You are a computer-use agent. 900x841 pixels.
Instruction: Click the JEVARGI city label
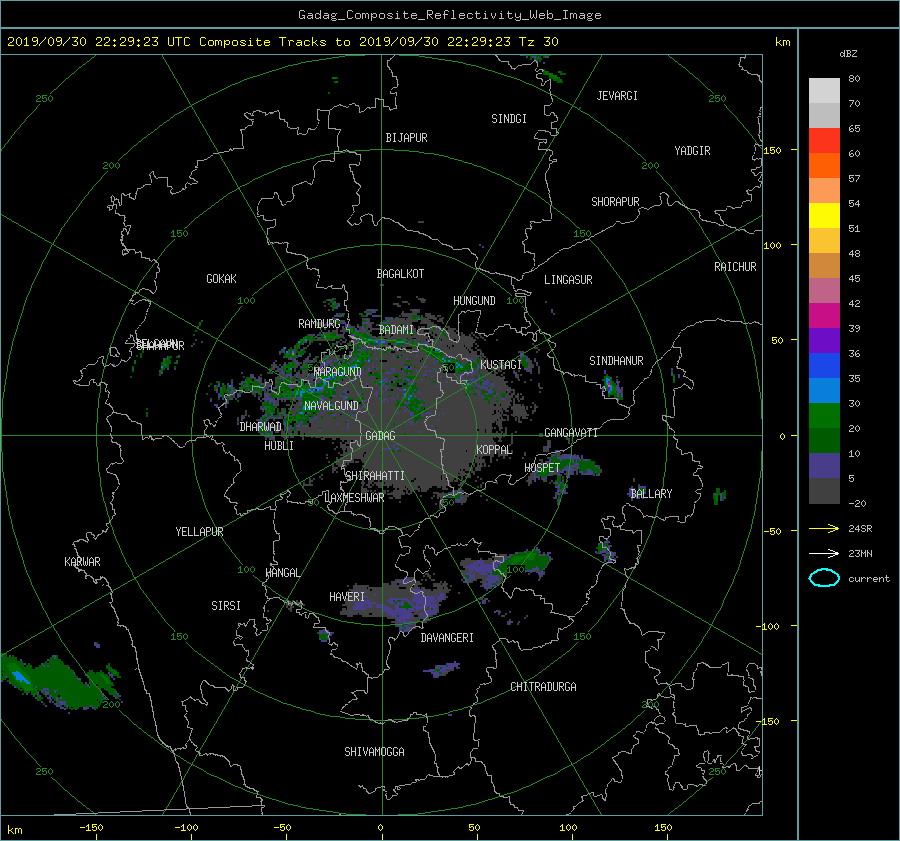[617, 95]
